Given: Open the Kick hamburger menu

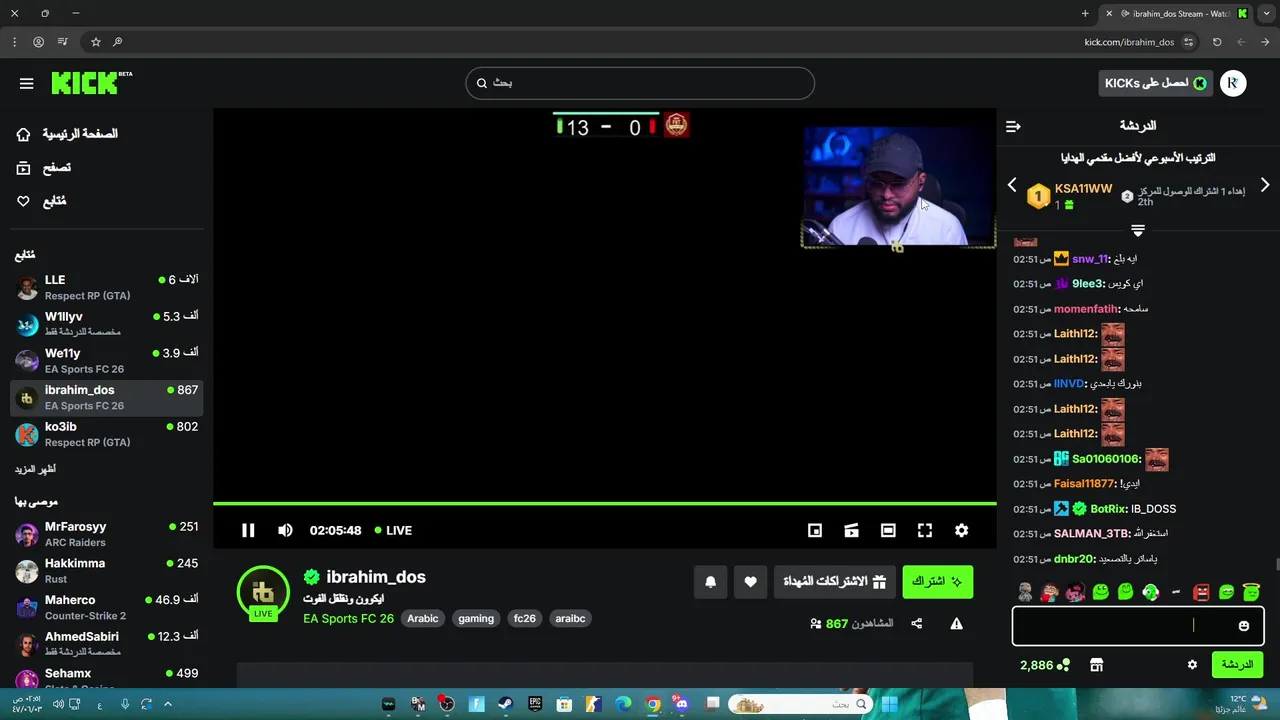Looking at the screenshot, I should click(27, 84).
